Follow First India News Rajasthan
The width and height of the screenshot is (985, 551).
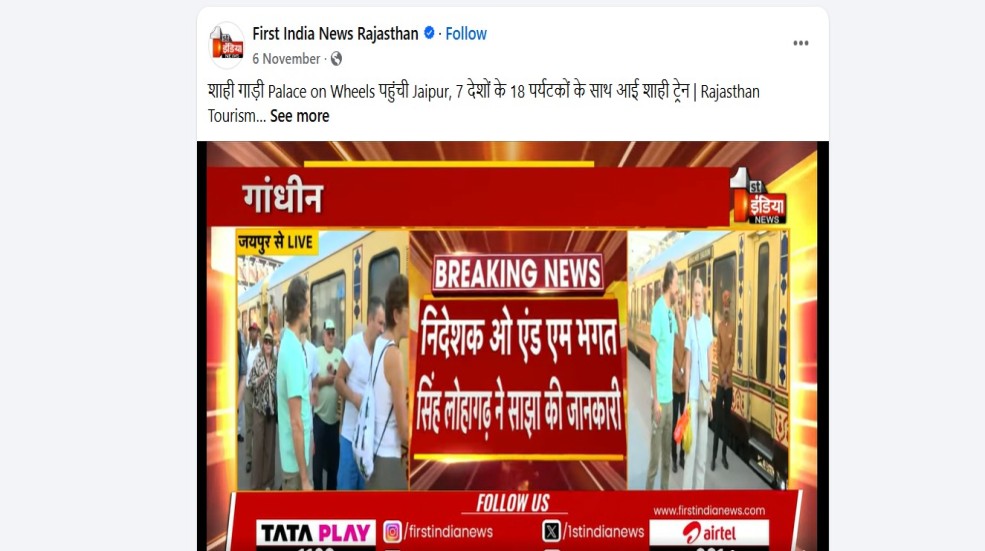(465, 34)
